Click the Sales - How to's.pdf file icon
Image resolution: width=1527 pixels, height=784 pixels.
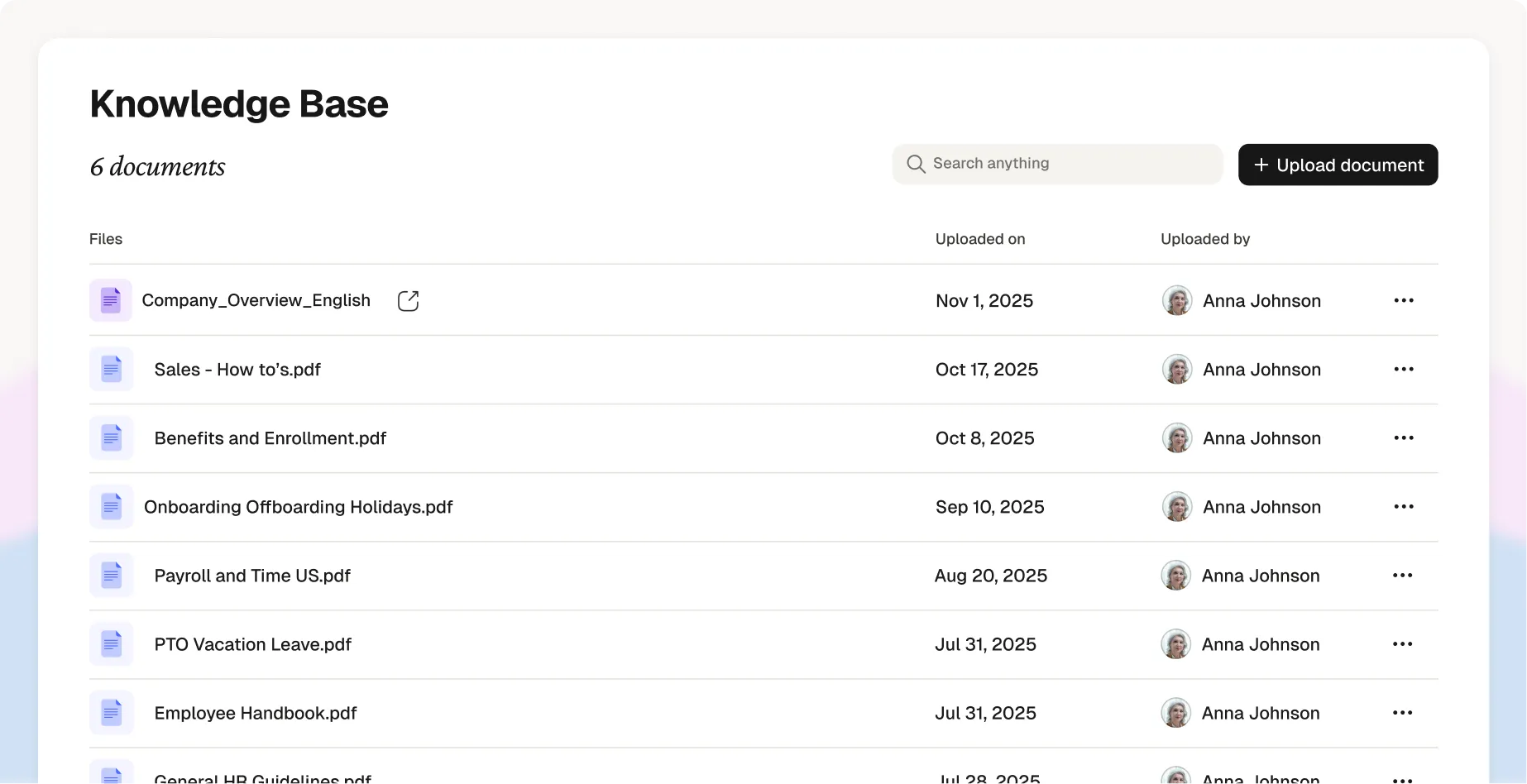pos(111,369)
